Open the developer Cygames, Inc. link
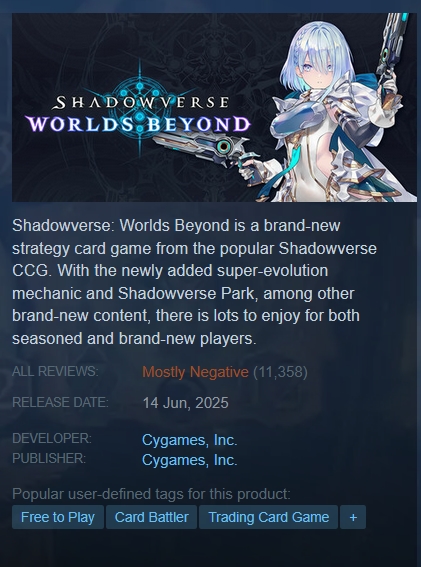Image resolution: width=421 pixels, height=567 pixels. point(190,440)
